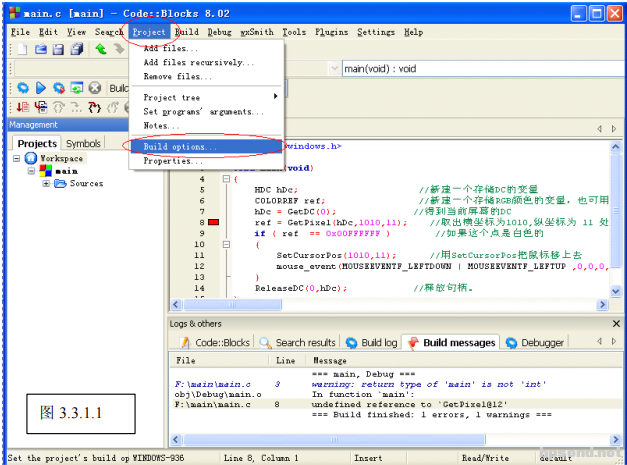Select the GetPixel@12 undefined reference error row
The width and height of the screenshot is (627, 465).
click(396, 404)
